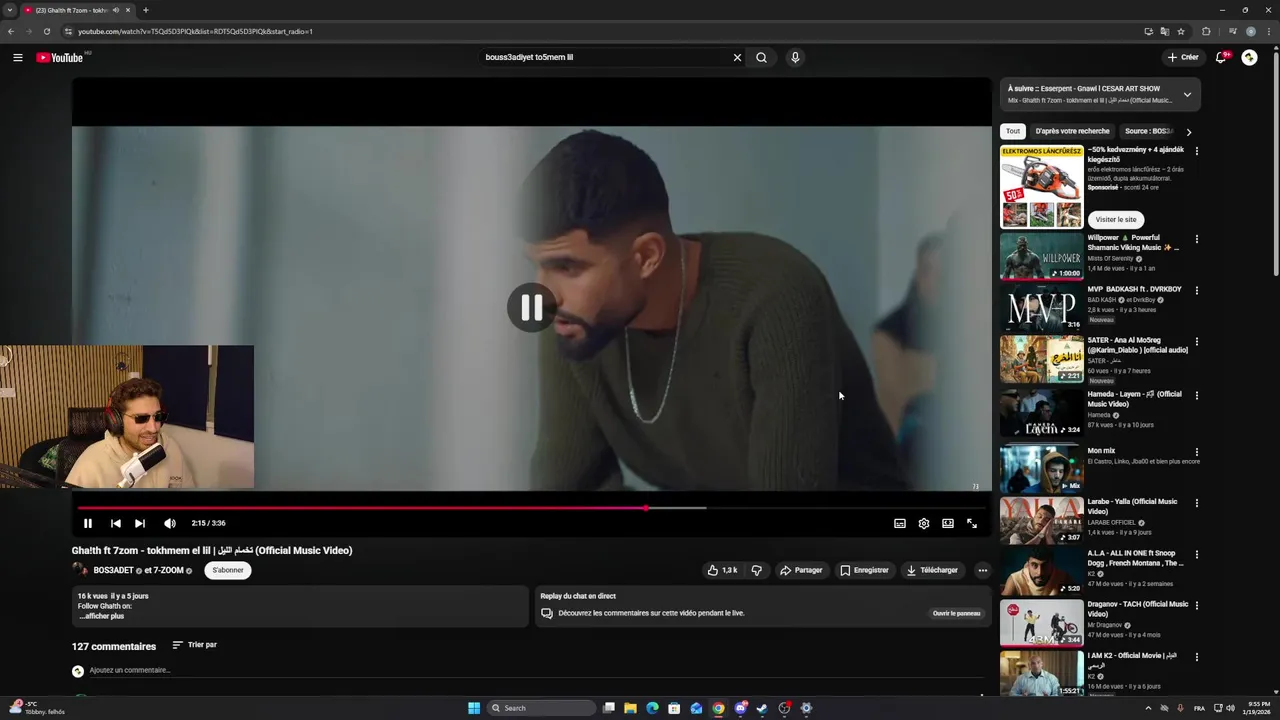
Task: Expand the À suivre playlist panel chevron
Action: 1187,95
